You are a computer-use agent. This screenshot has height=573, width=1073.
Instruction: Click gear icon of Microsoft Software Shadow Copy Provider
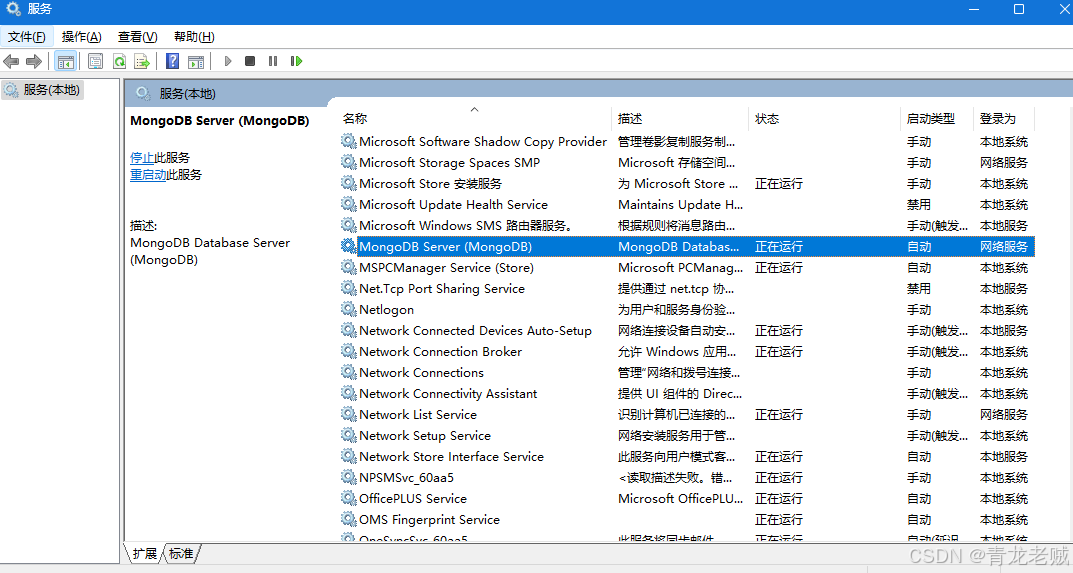click(349, 142)
